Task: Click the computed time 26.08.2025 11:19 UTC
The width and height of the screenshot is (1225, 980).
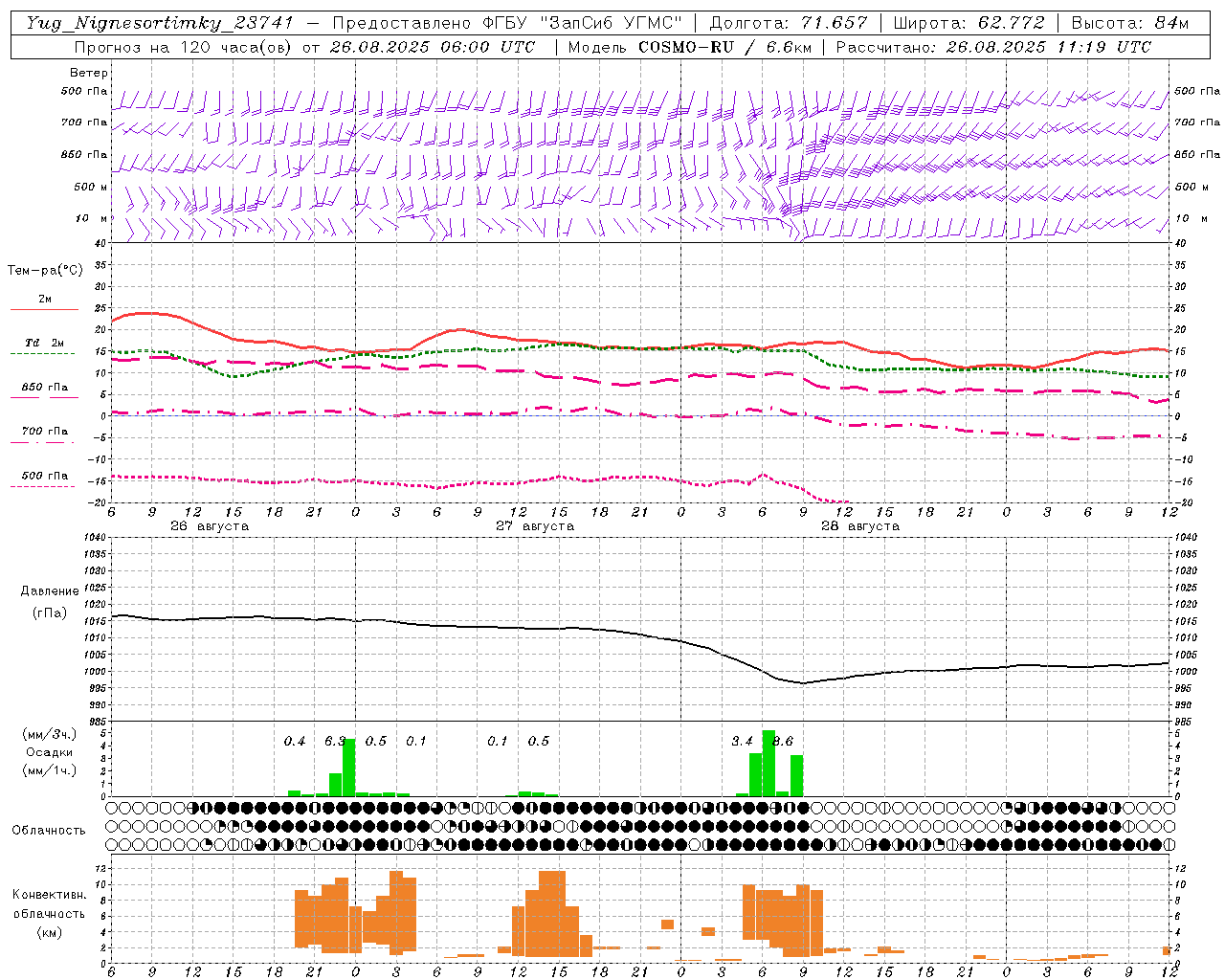Action: point(1049,47)
